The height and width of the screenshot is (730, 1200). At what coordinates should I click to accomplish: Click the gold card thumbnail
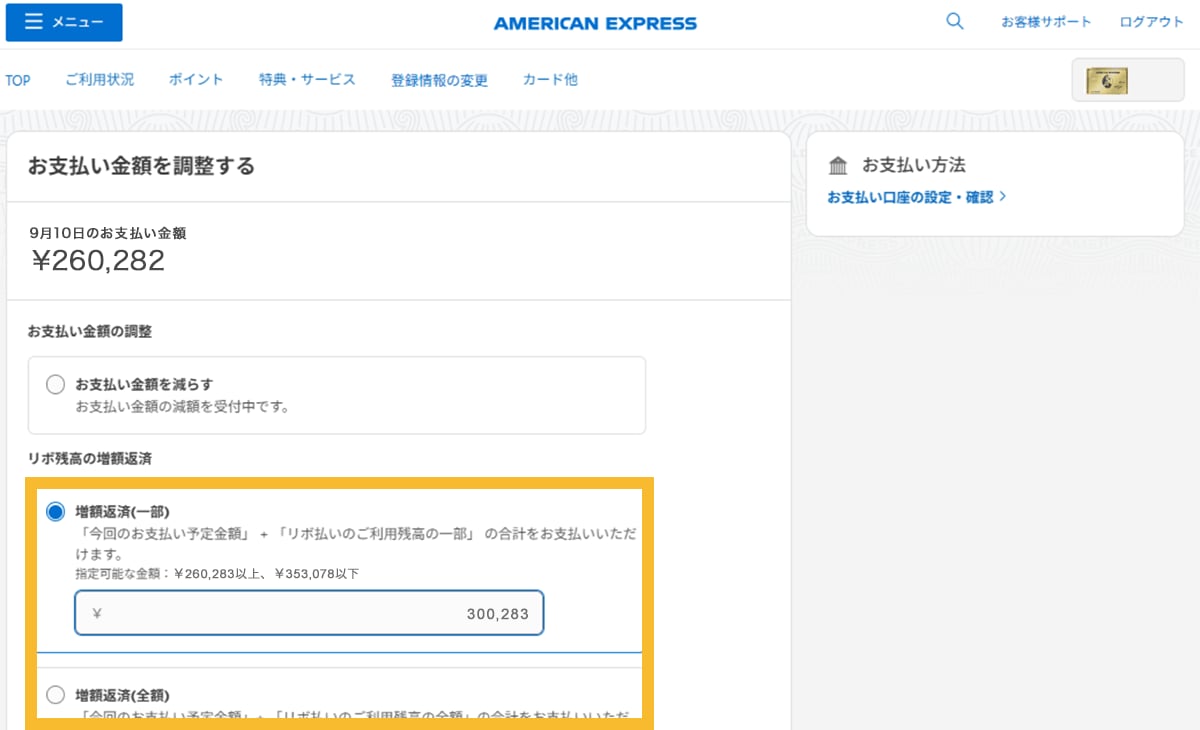pos(1107,80)
